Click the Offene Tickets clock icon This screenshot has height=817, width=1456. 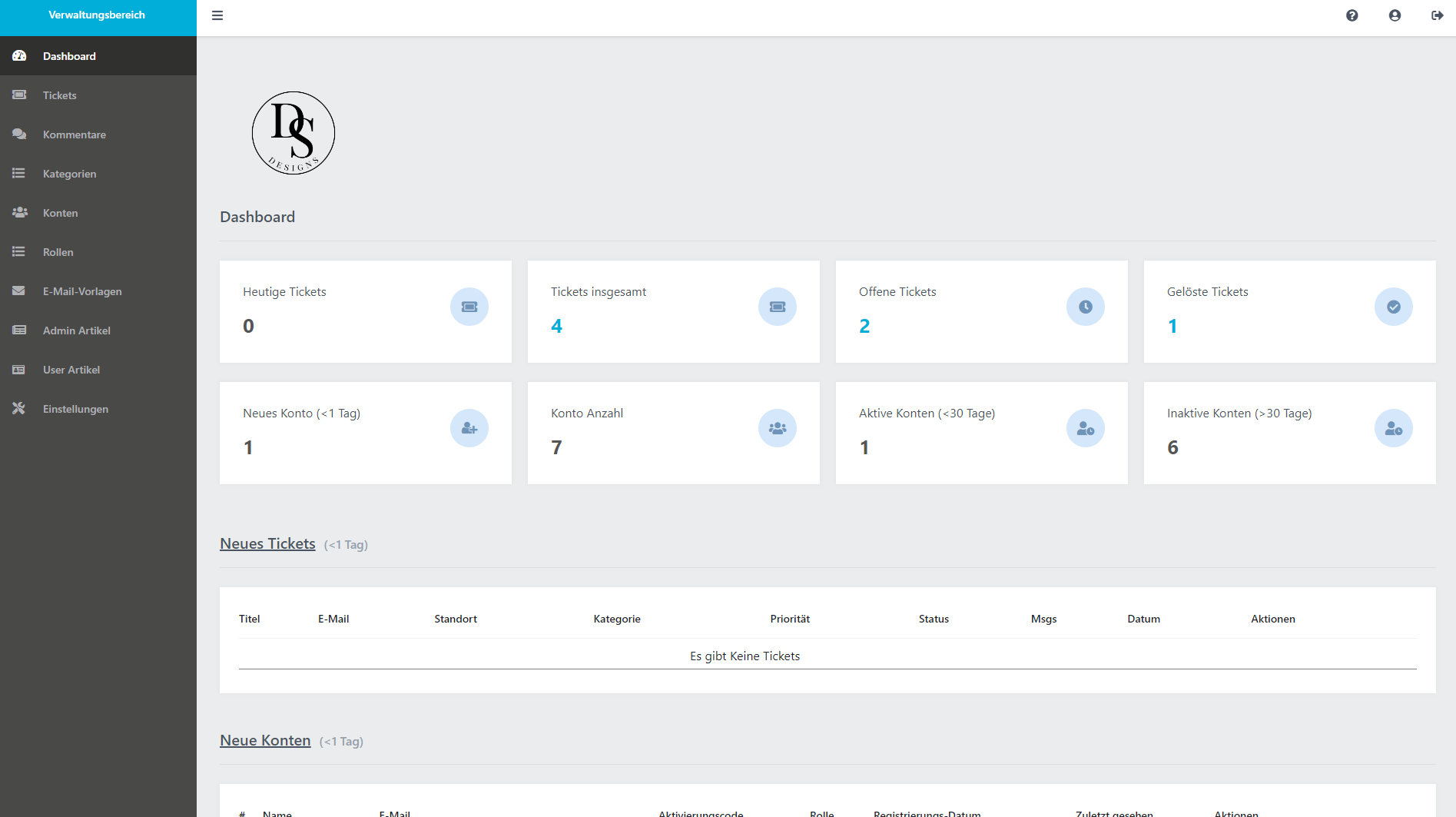click(1085, 307)
